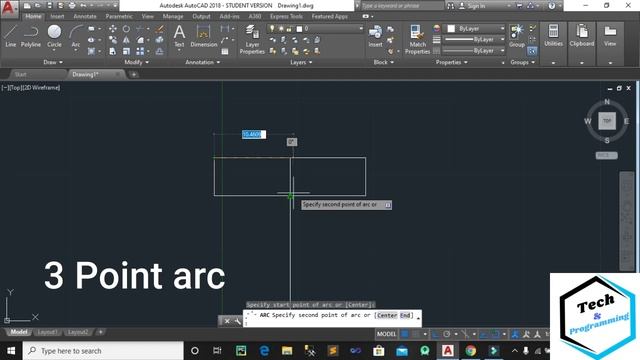Image resolution: width=640 pixels, height=360 pixels.
Task: Toggle object snap tracking in status bar
Action: tap(484, 334)
